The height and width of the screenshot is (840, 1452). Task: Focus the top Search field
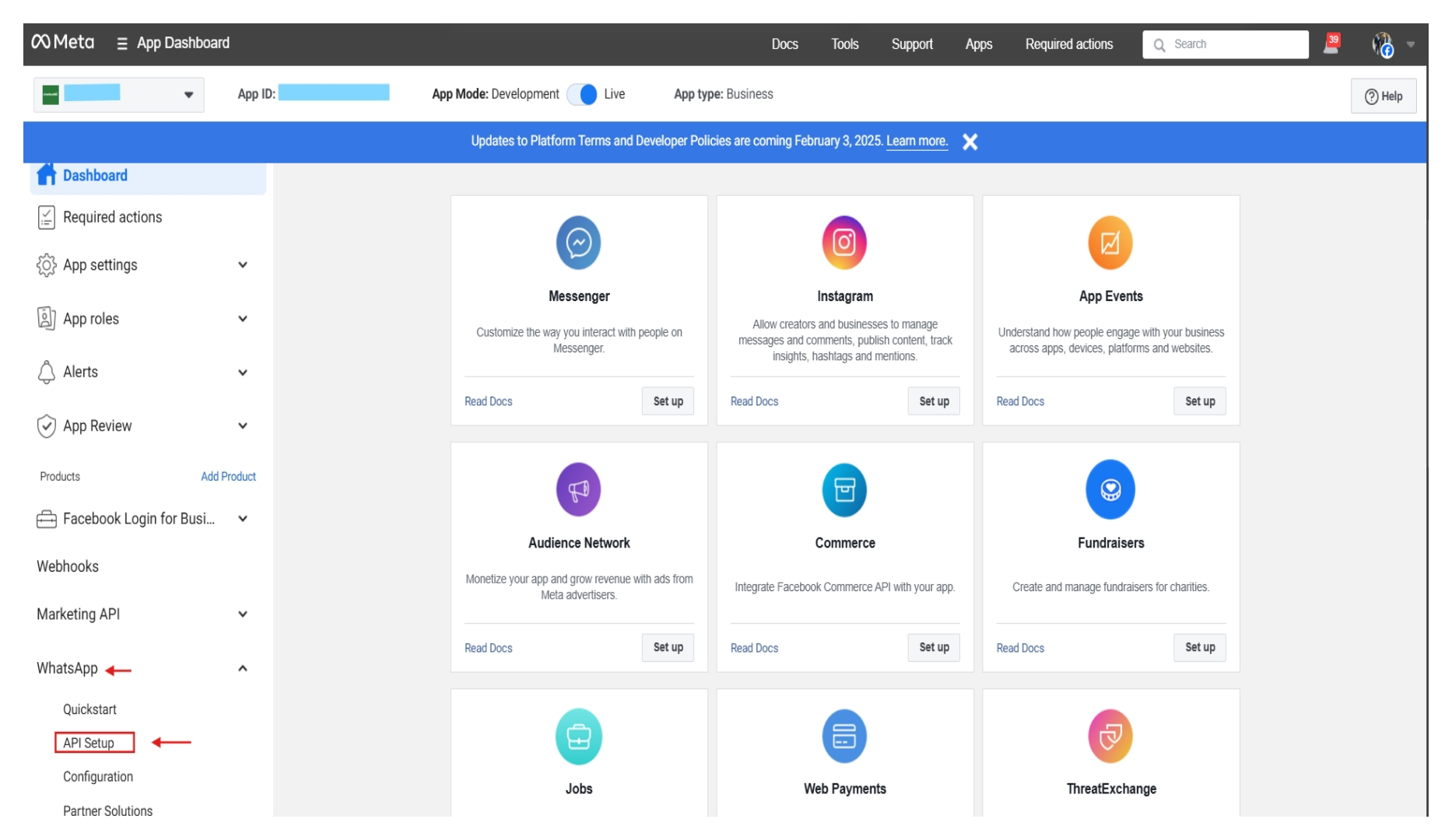pos(1226,44)
